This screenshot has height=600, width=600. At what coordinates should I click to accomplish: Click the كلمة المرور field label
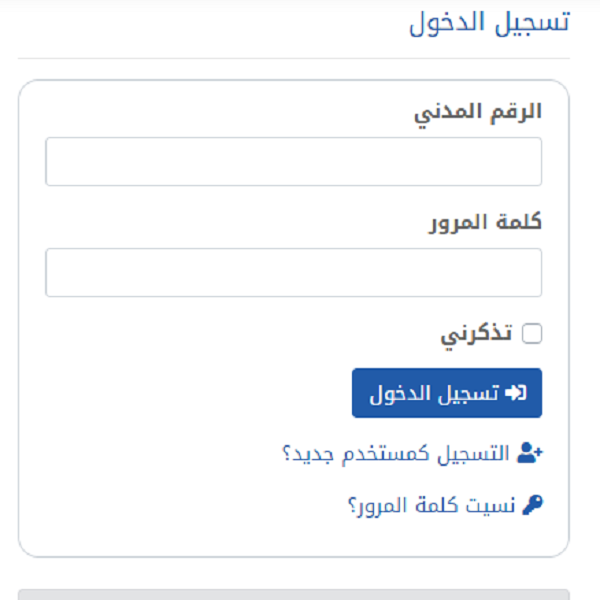[485, 222]
